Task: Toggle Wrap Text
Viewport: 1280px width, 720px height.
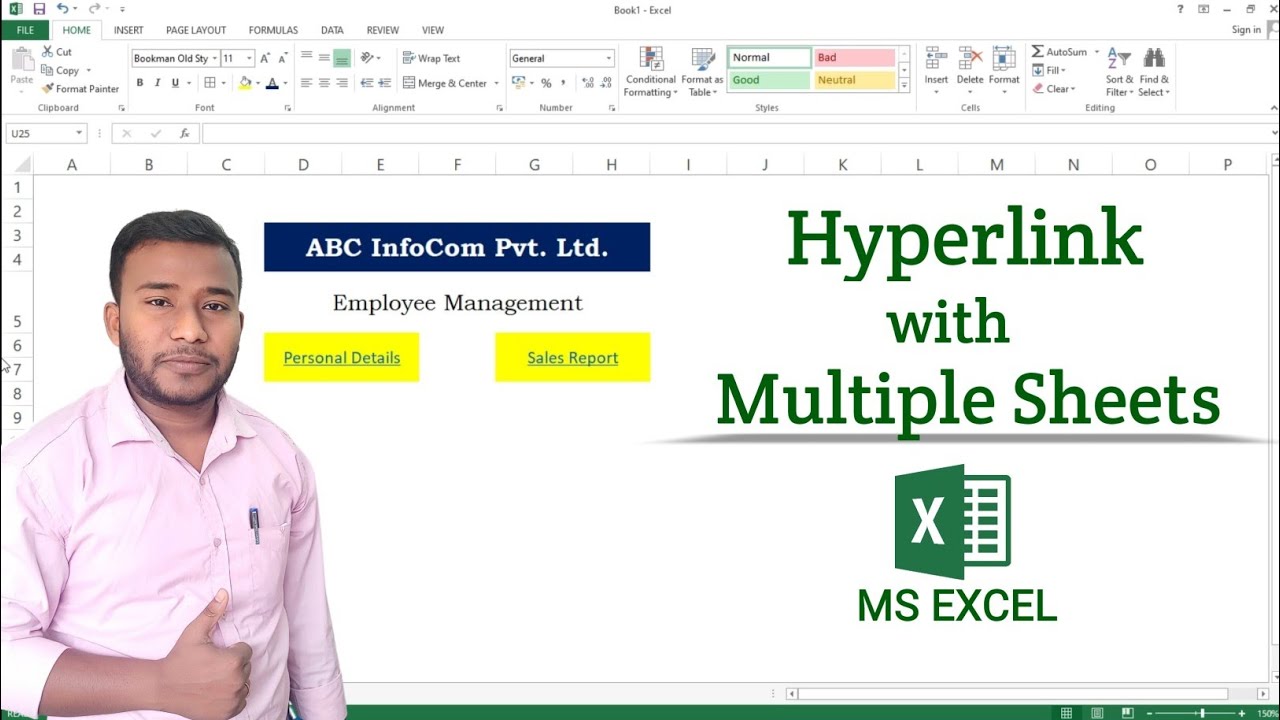Action: click(x=431, y=58)
